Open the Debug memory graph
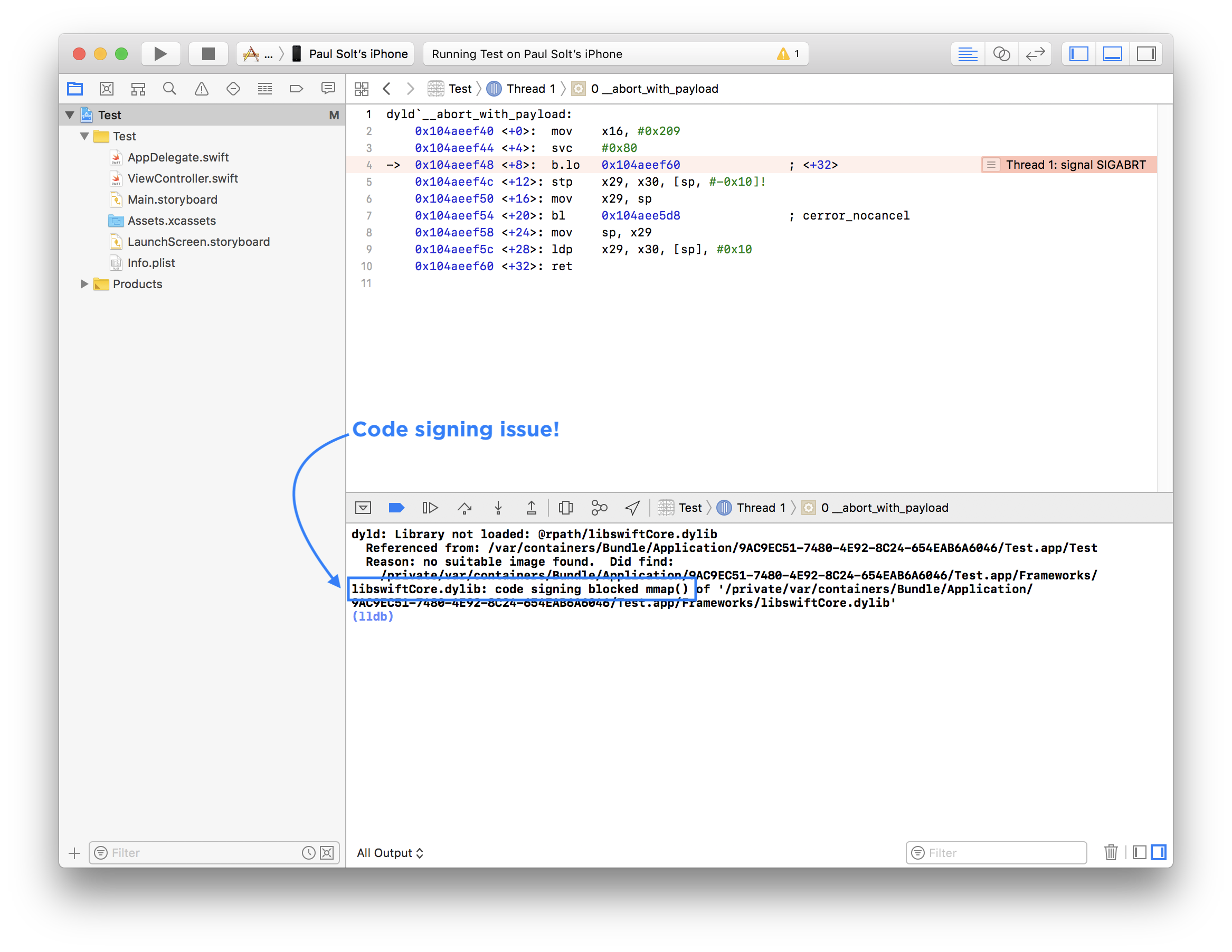Image resolution: width=1232 pixels, height=952 pixels. (599, 508)
